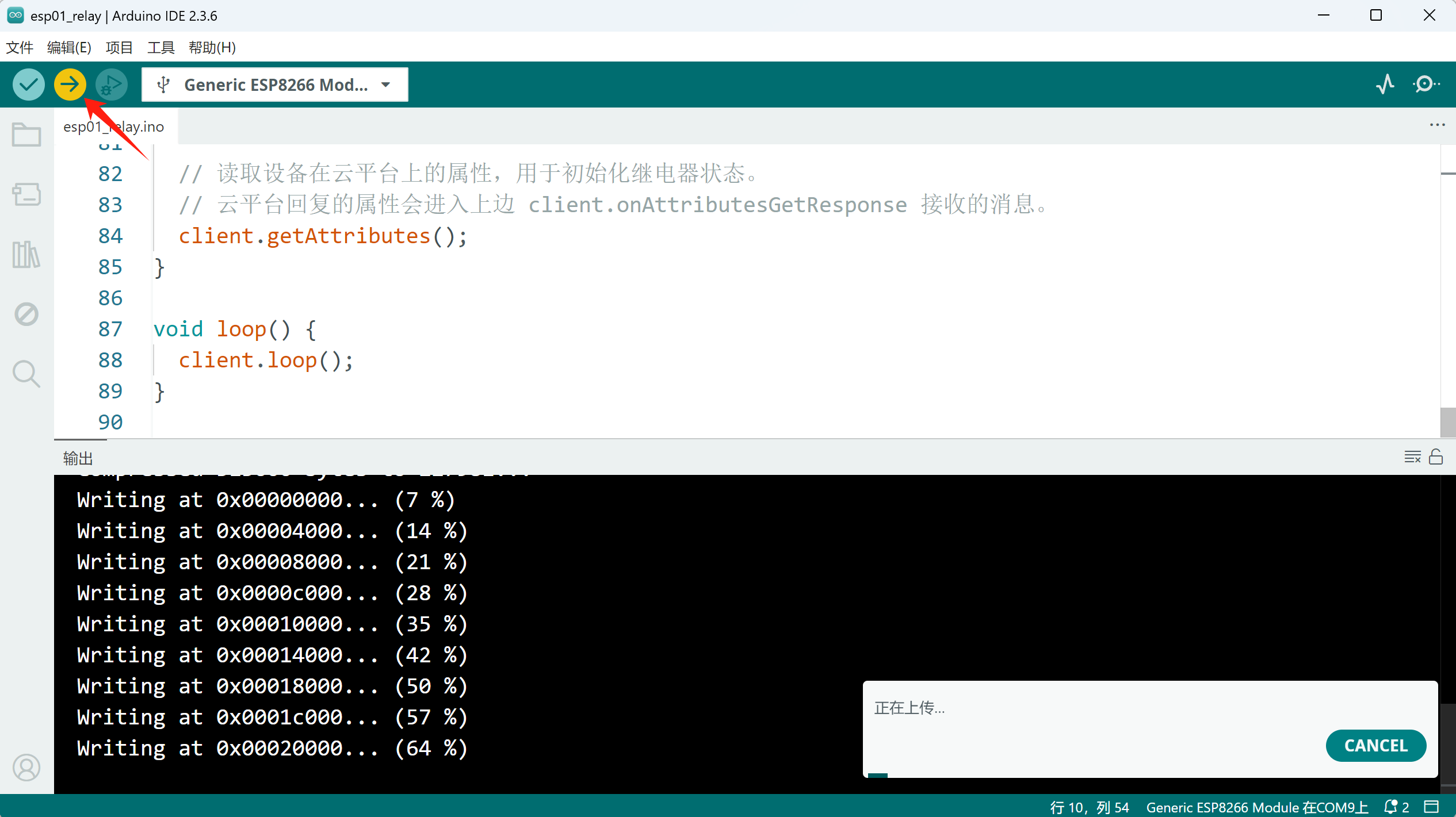Viewport: 1456px width, 817px height.
Task: Click the upload progress bar in notification
Action: click(x=1150, y=776)
